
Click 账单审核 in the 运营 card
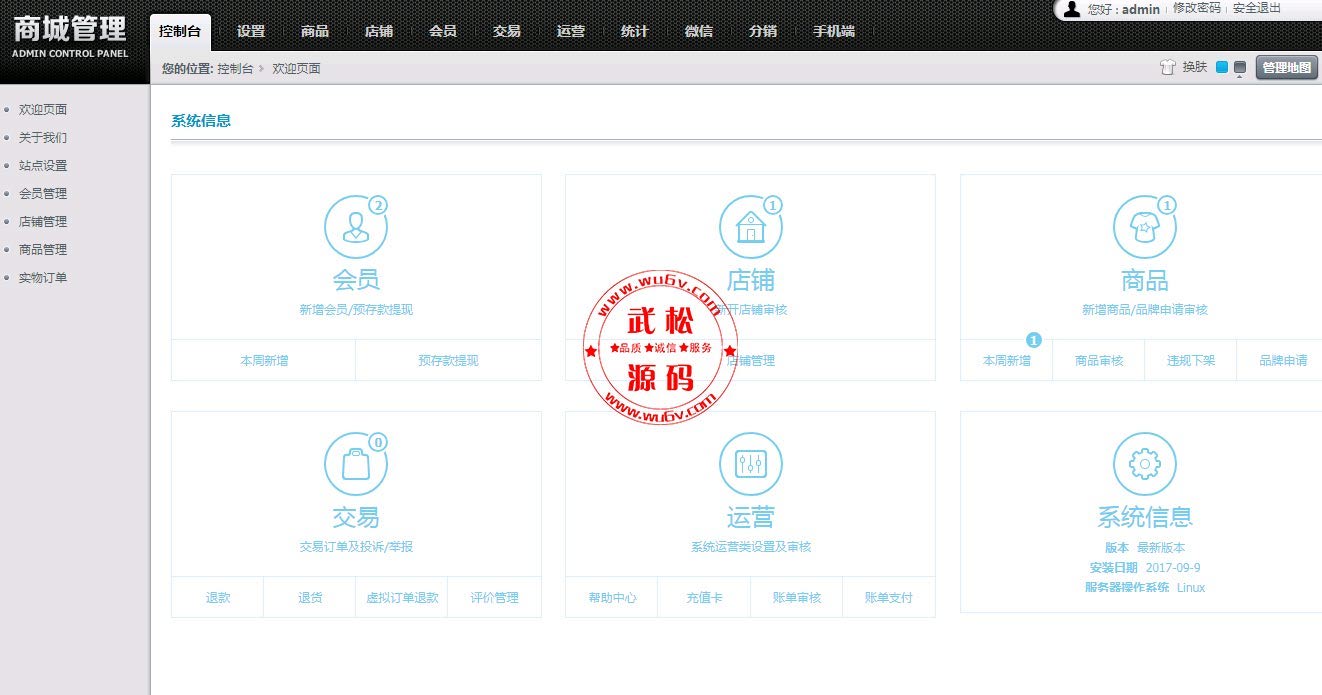click(x=797, y=598)
